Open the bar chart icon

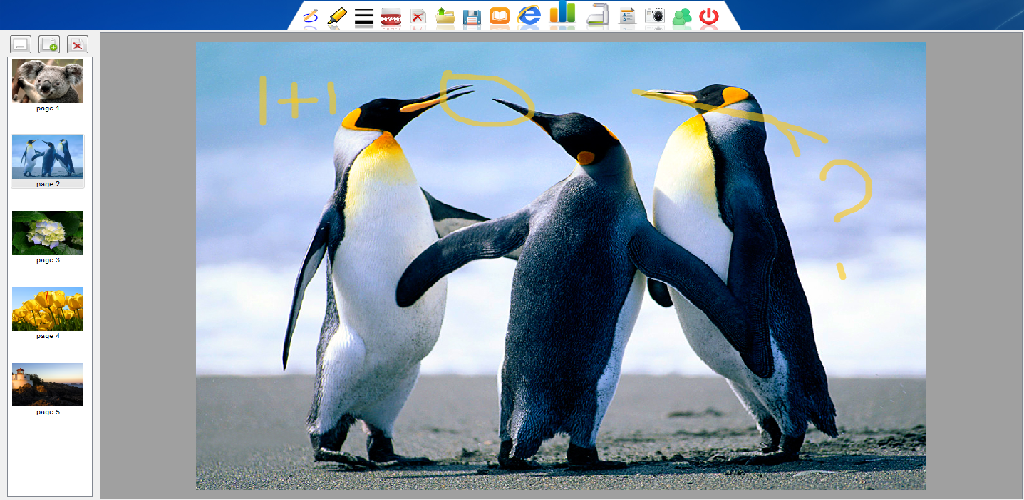[562, 14]
